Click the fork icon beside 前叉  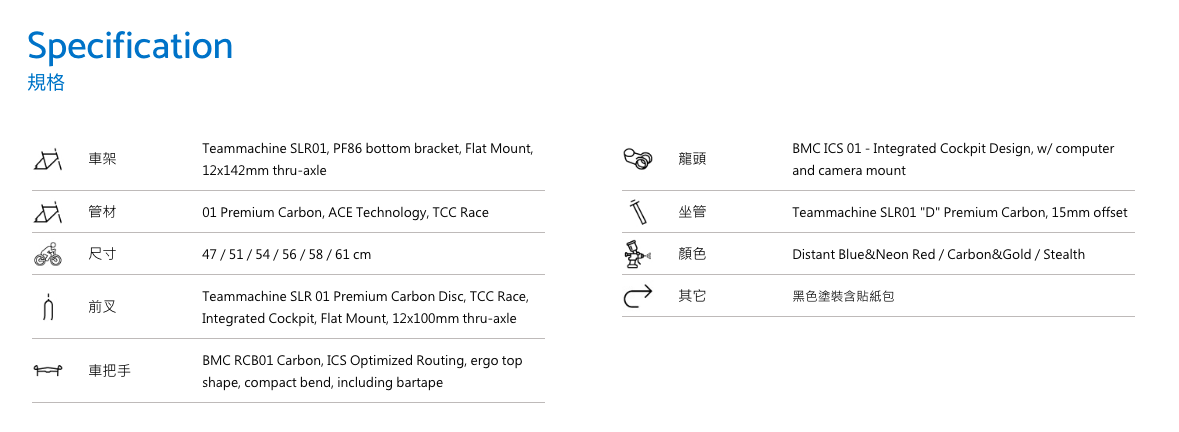point(48,307)
